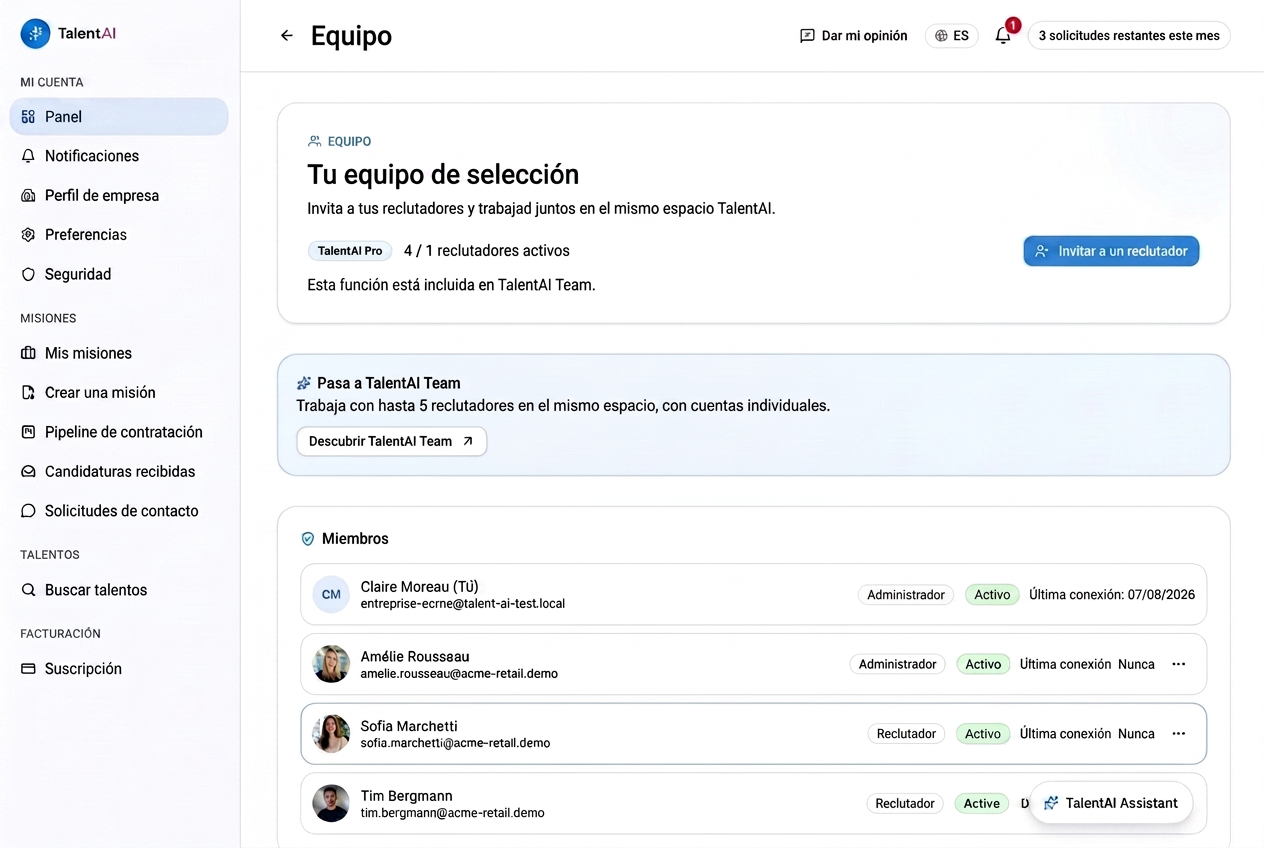Click Claire Moreau's CM avatar
The height and width of the screenshot is (848, 1264).
pos(331,594)
